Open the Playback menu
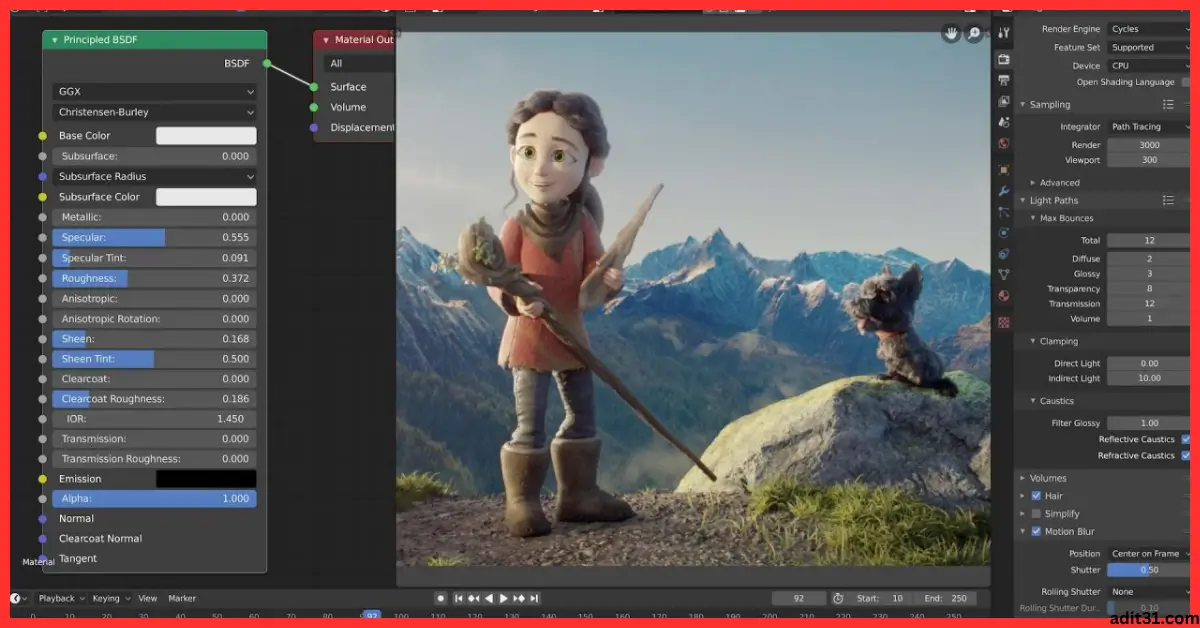This screenshot has height=628, width=1200. coord(60,598)
